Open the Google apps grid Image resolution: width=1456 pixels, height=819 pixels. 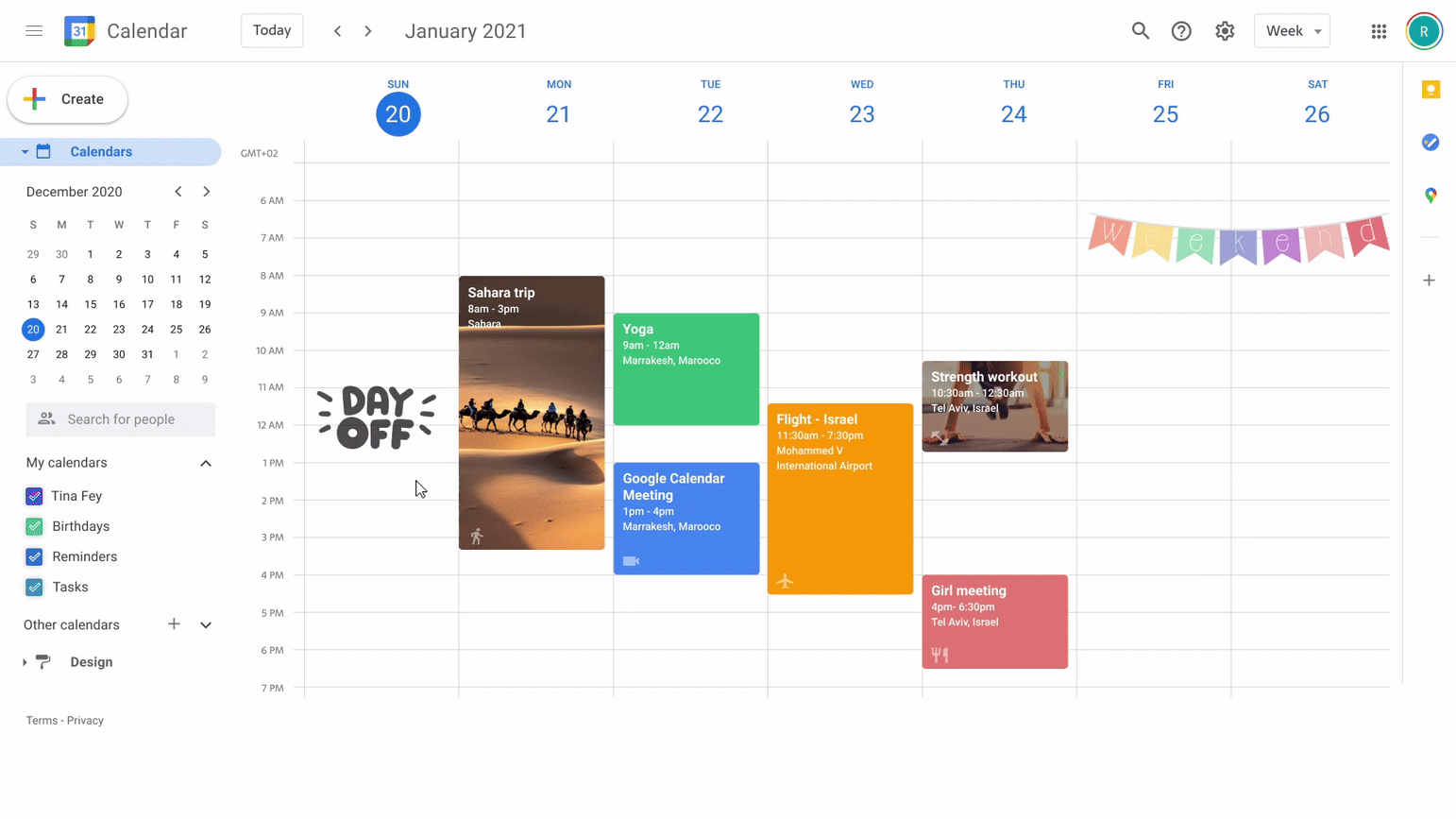[x=1379, y=31]
